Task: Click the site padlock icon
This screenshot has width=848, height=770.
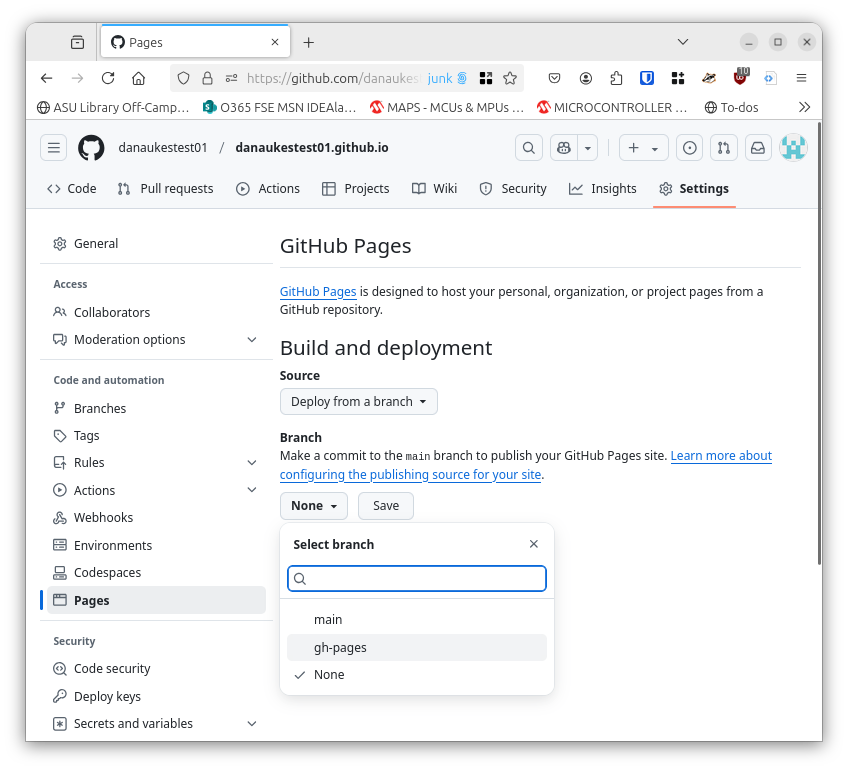Action: pyautogui.click(x=207, y=78)
